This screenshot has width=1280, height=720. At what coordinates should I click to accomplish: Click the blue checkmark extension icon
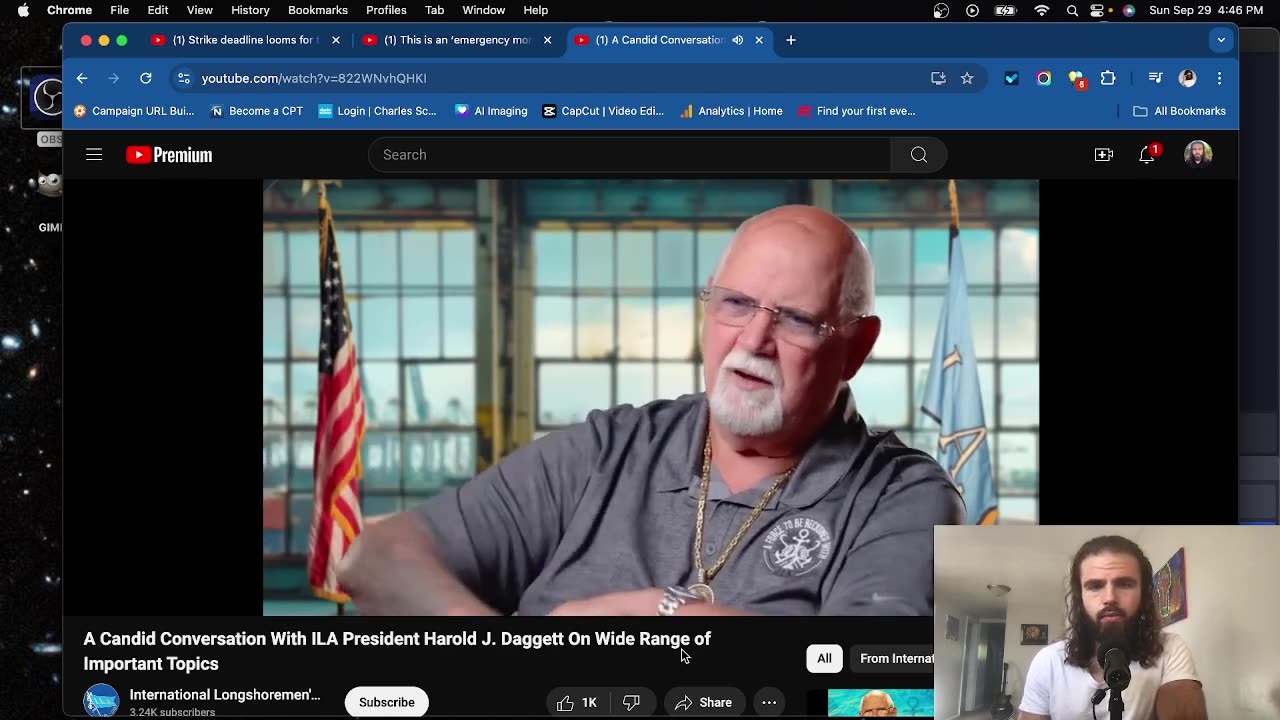click(x=1011, y=78)
